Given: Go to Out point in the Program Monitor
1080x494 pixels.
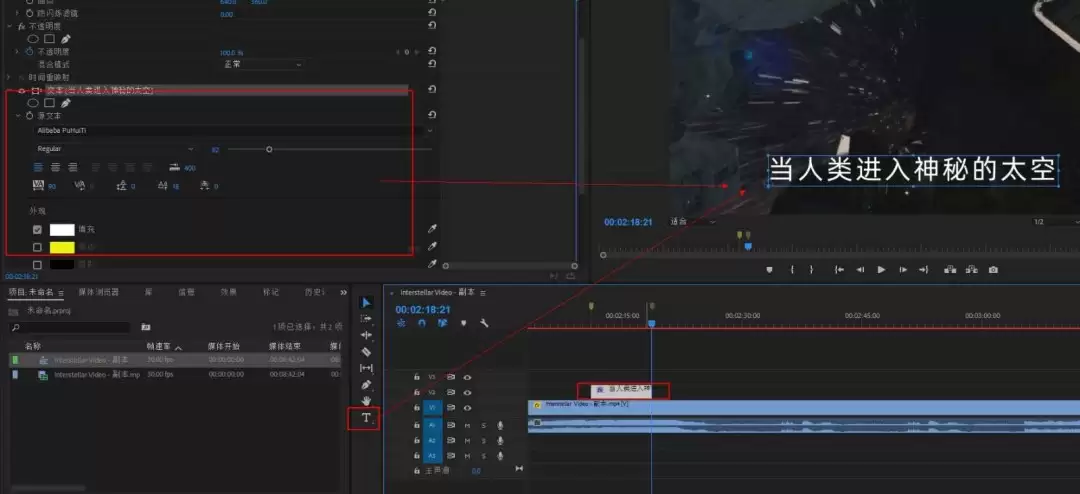Looking at the screenshot, I should click(x=924, y=270).
